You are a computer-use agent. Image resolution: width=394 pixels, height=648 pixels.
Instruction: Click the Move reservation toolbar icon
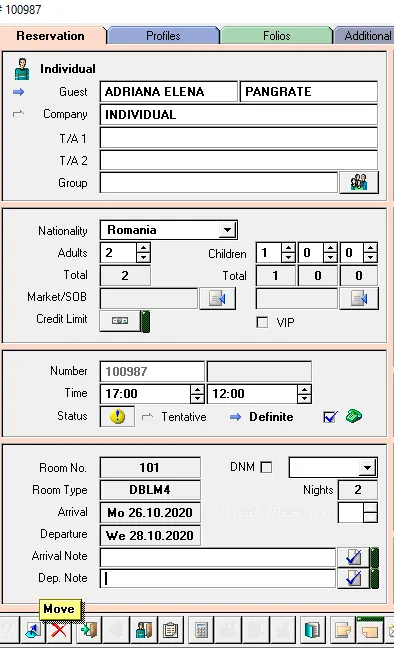pyautogui.click(x=32, y=630)
